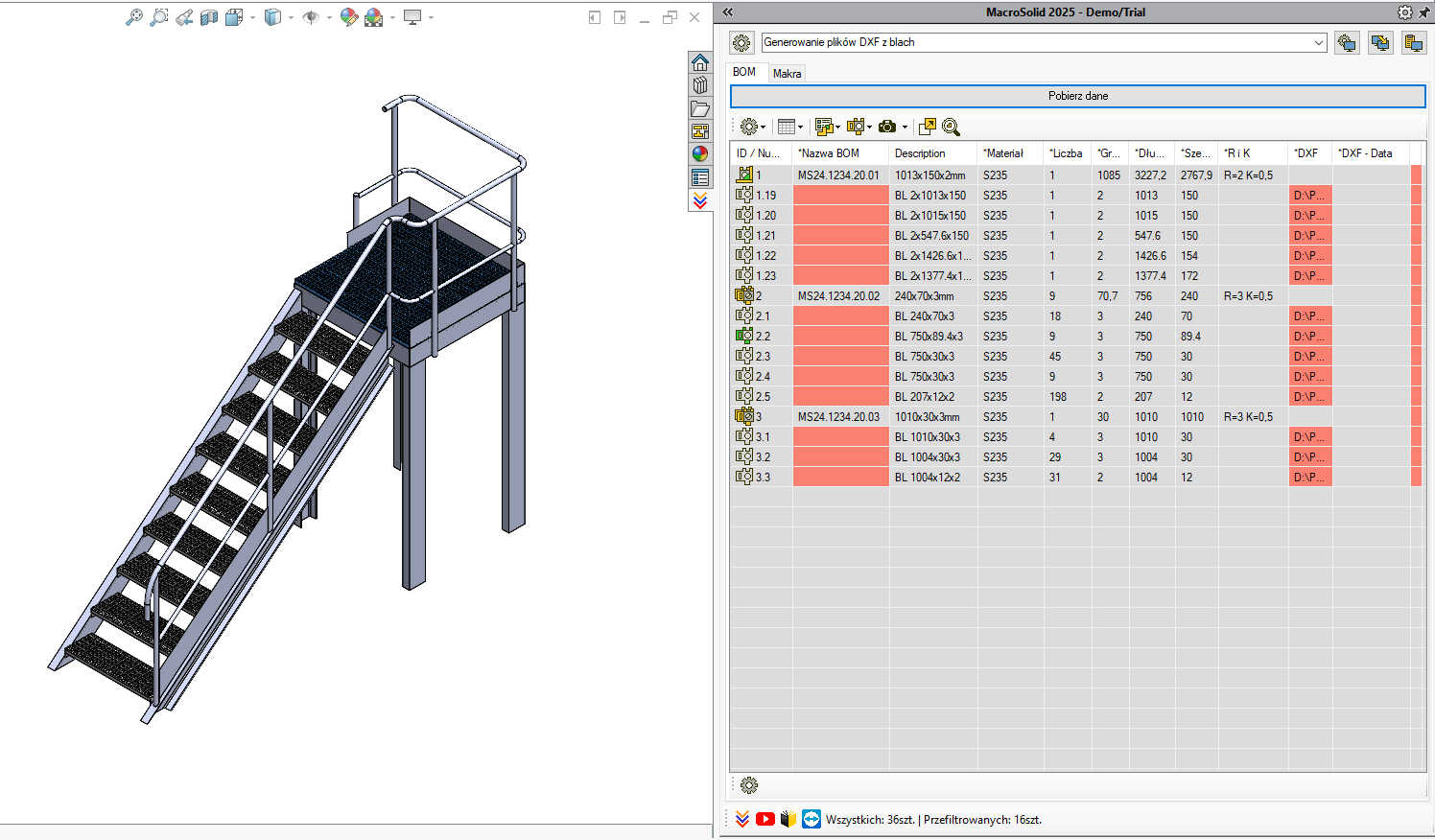
Task: Open the help book icon in status bar
Action: 788,819
